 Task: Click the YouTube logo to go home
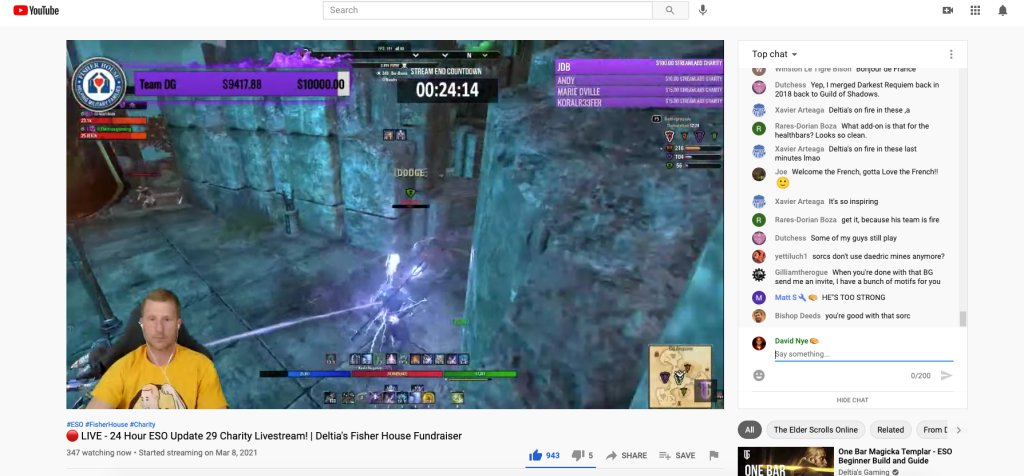[x=36, y=10]
